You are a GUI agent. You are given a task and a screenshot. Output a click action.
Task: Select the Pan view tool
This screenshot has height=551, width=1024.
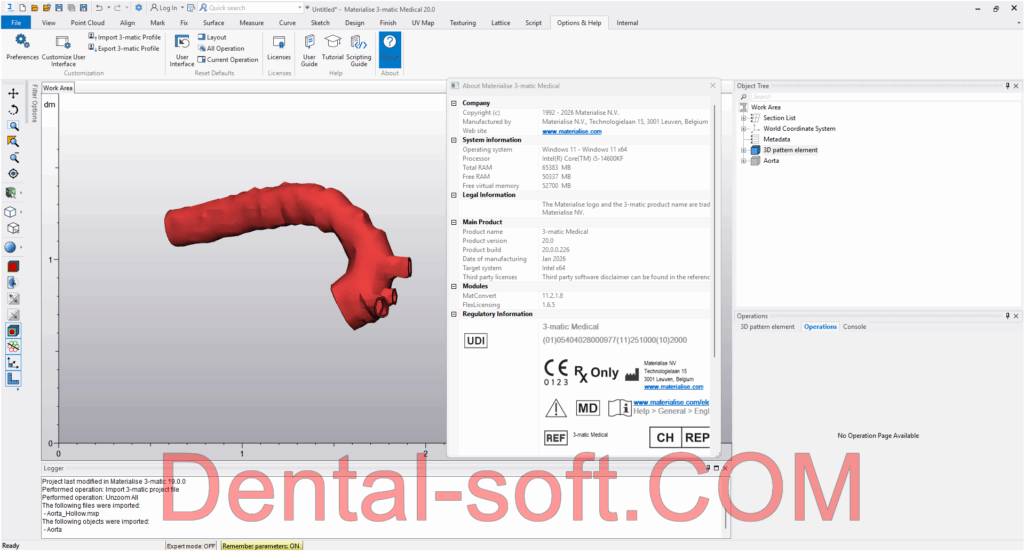[x=13, y=93]
